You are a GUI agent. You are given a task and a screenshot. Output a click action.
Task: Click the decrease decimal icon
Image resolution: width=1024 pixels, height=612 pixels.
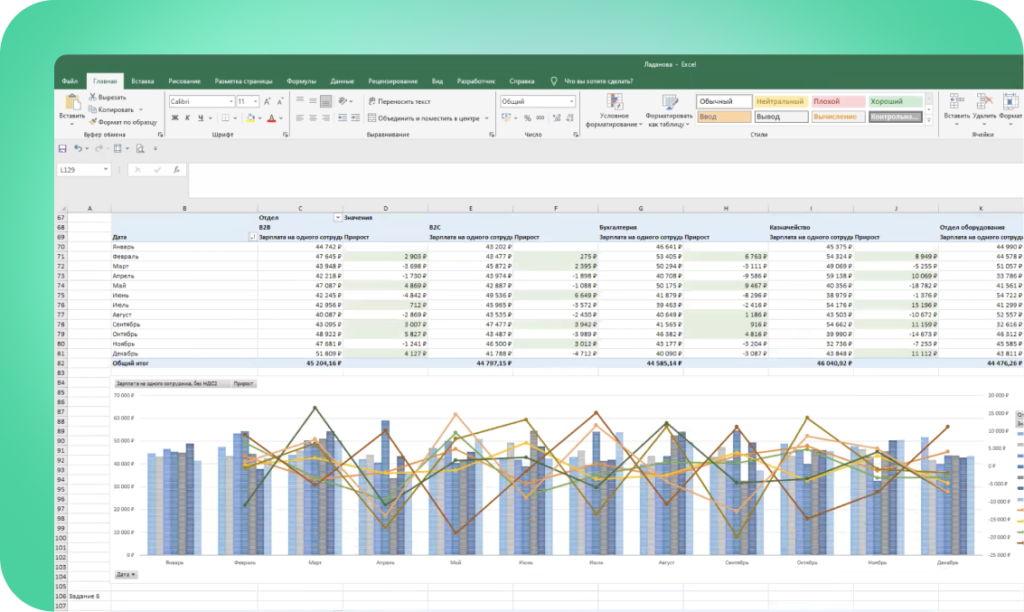[569, 118]
